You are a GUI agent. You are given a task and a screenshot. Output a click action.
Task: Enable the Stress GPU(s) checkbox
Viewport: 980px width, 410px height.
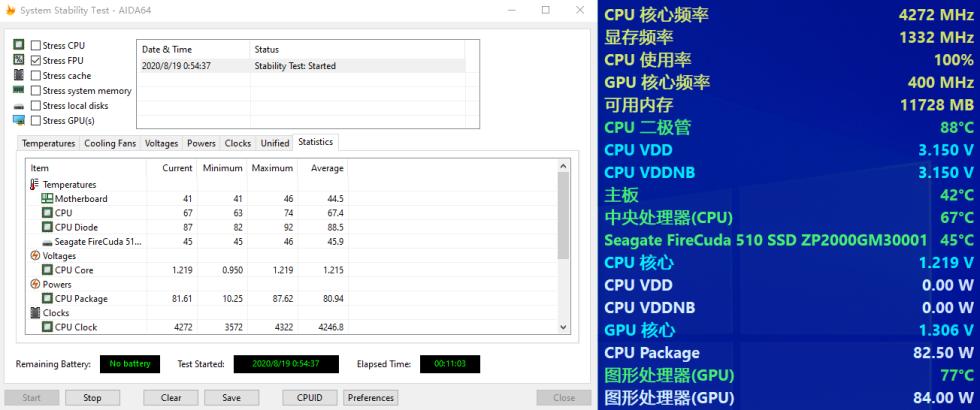click(36, 121)
